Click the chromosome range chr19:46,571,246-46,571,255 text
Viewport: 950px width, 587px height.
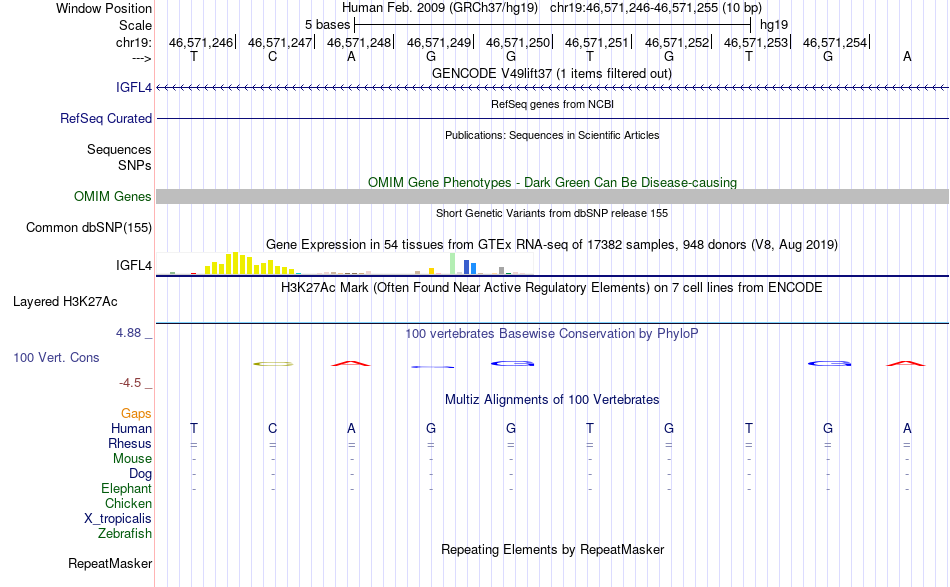pos(634,8)
